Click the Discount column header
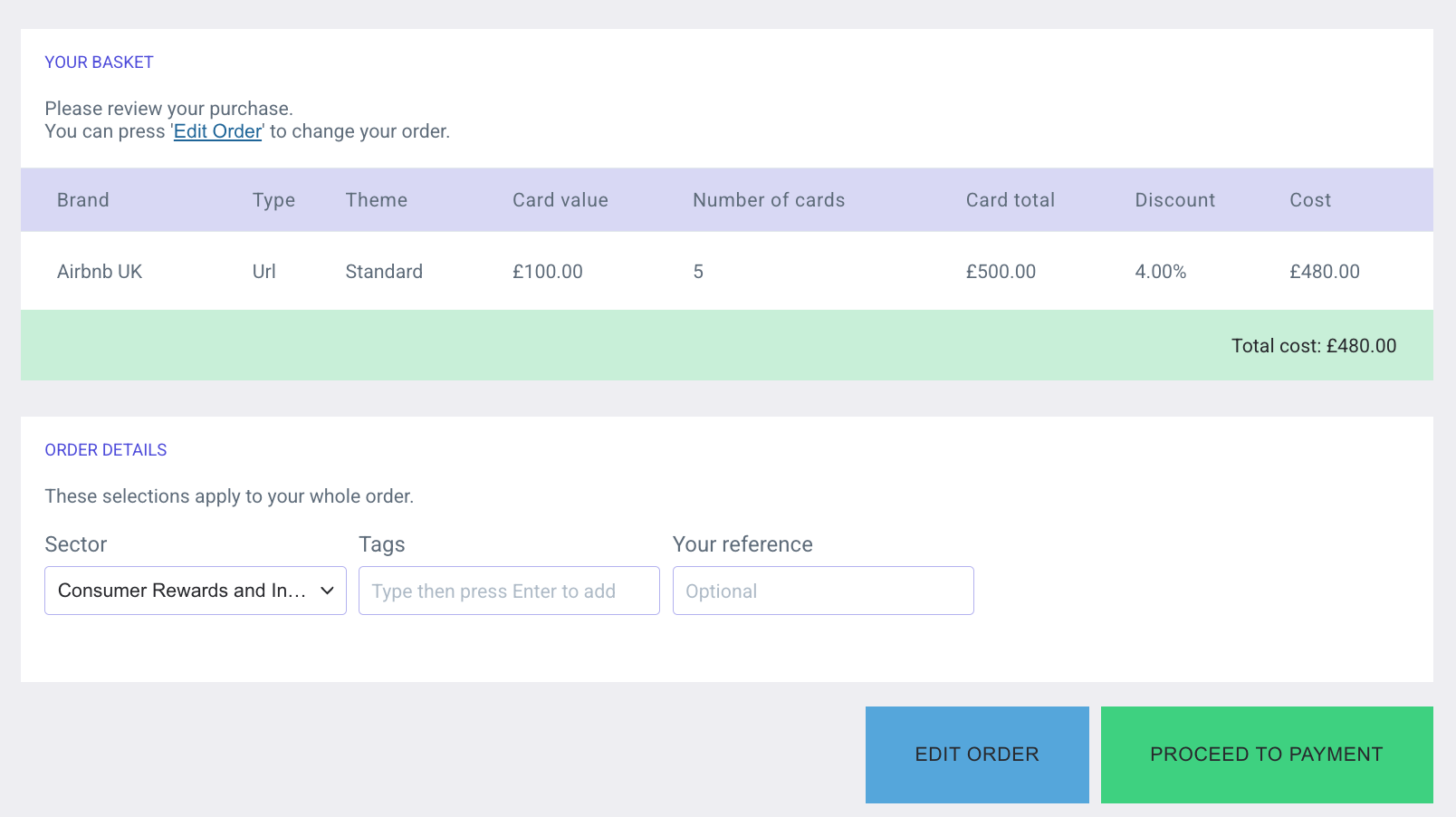 pyautogui.click(x=1174, y=200)
